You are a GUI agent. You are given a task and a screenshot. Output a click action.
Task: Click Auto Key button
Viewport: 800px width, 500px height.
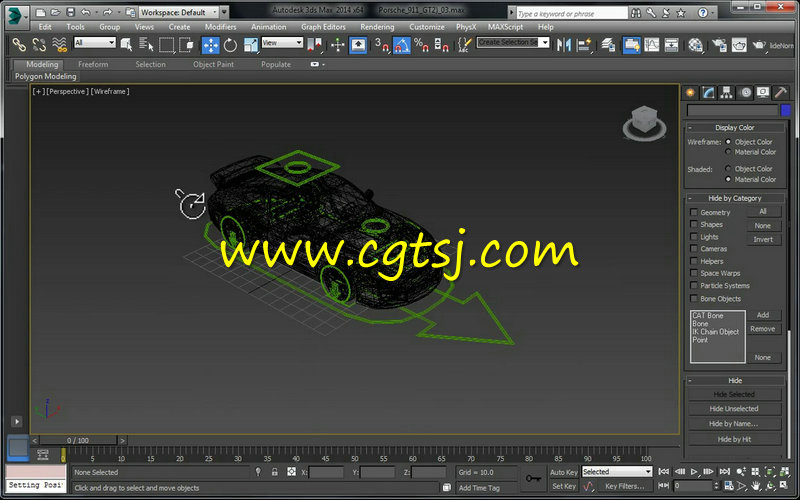564,472
